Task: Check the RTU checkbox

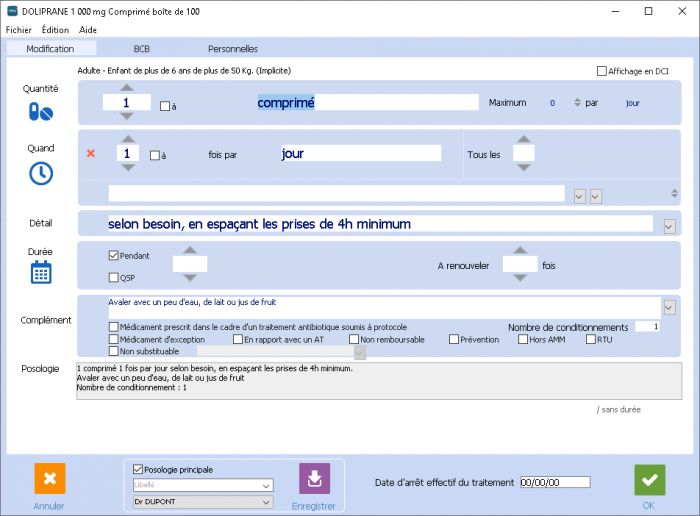Action: 591,339
